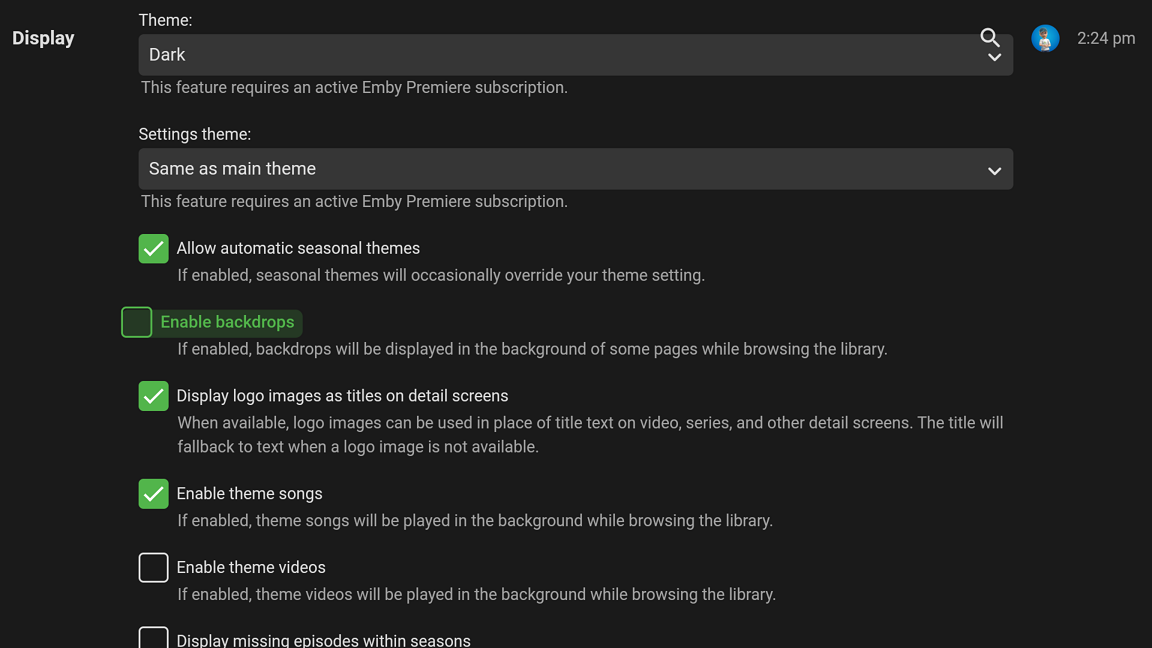Open the user profile avatar

click(1045, 38)
